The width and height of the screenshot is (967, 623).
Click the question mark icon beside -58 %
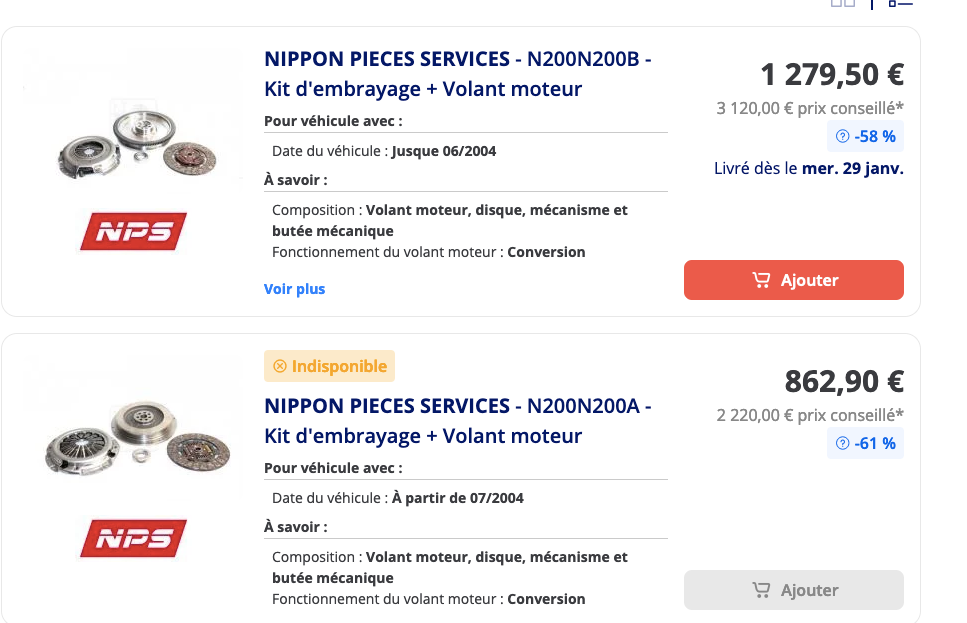tap(842, 136)
